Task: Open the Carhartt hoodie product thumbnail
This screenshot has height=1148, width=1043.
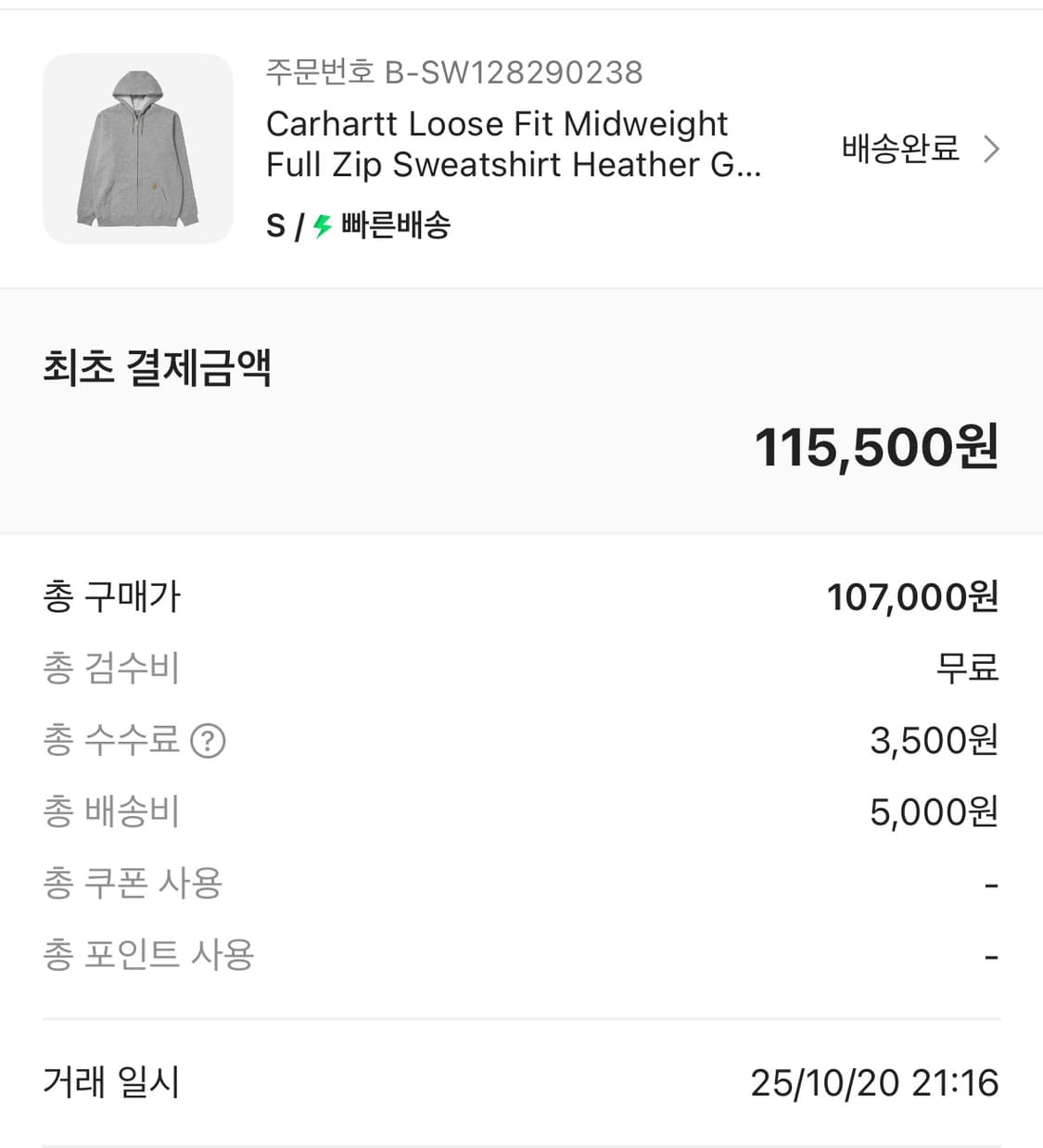Action: (138, 149)
